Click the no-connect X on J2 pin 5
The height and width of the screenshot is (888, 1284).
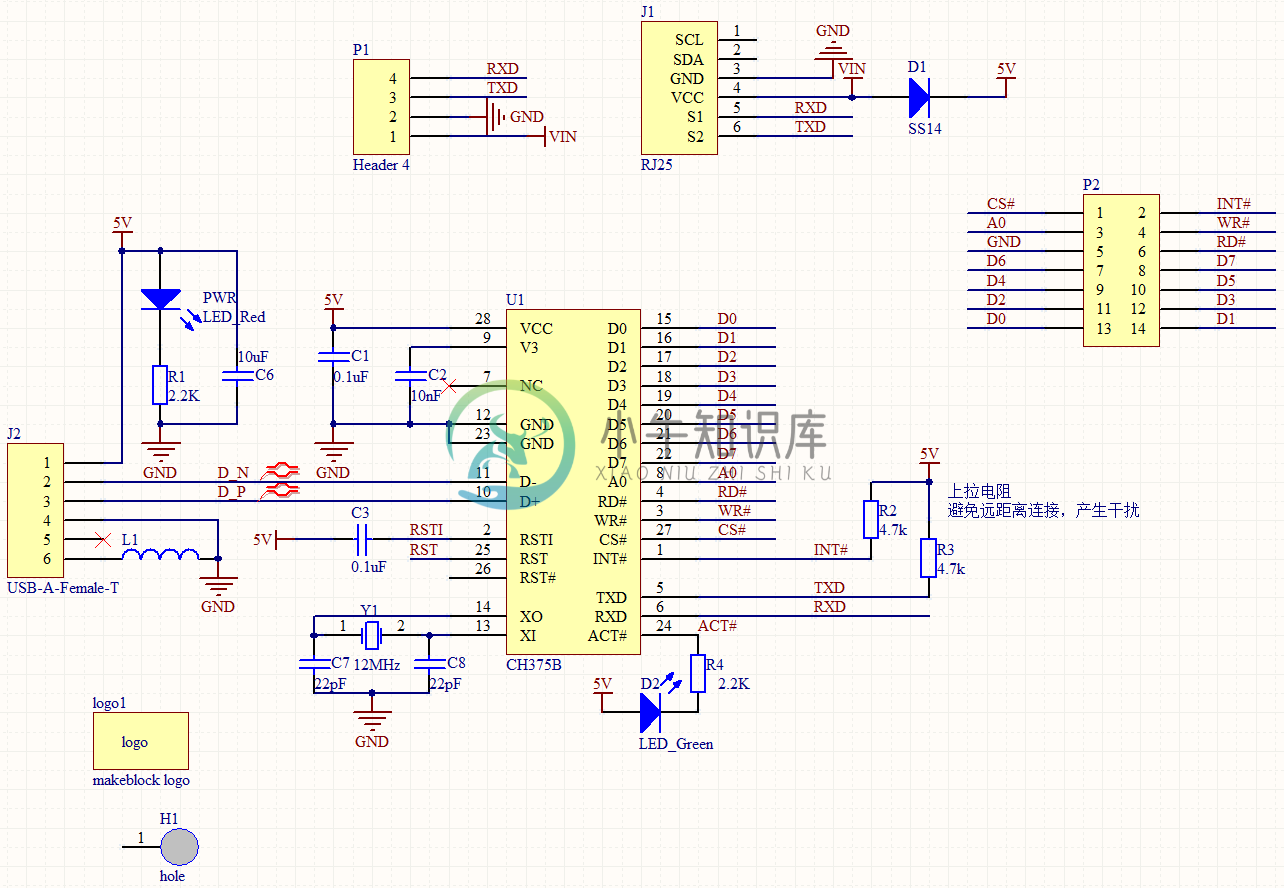tap(102, 540)
